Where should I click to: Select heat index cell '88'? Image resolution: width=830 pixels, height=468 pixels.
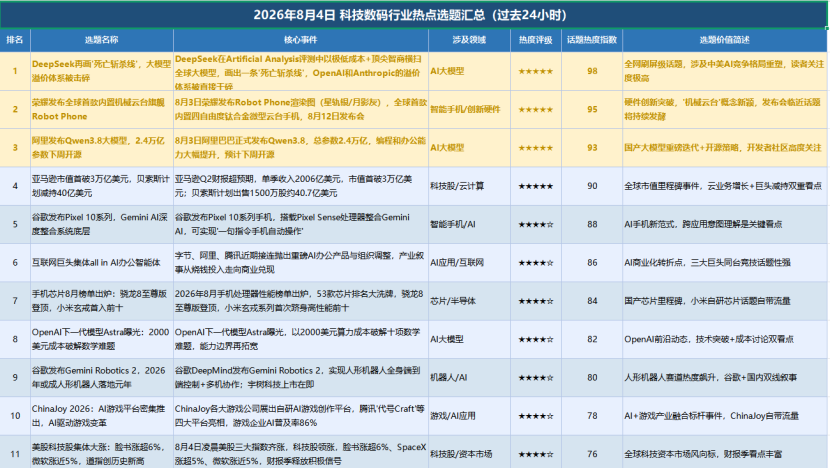(592, 224)
